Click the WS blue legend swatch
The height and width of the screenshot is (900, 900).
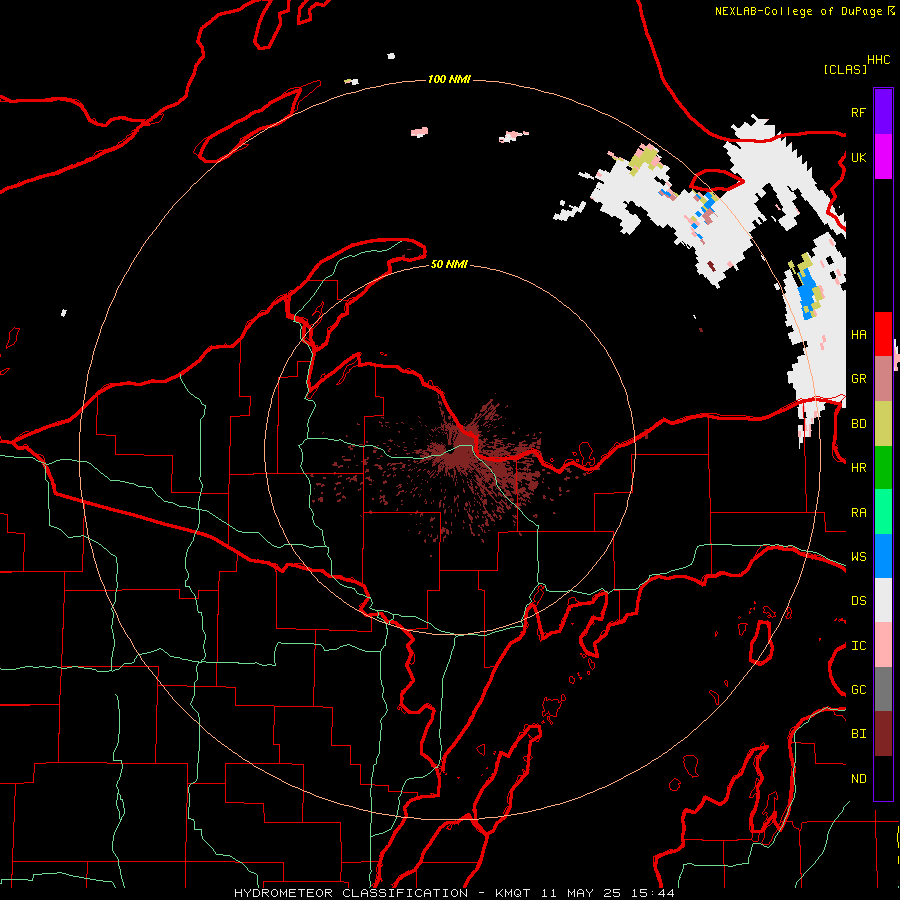coord(883,556)
